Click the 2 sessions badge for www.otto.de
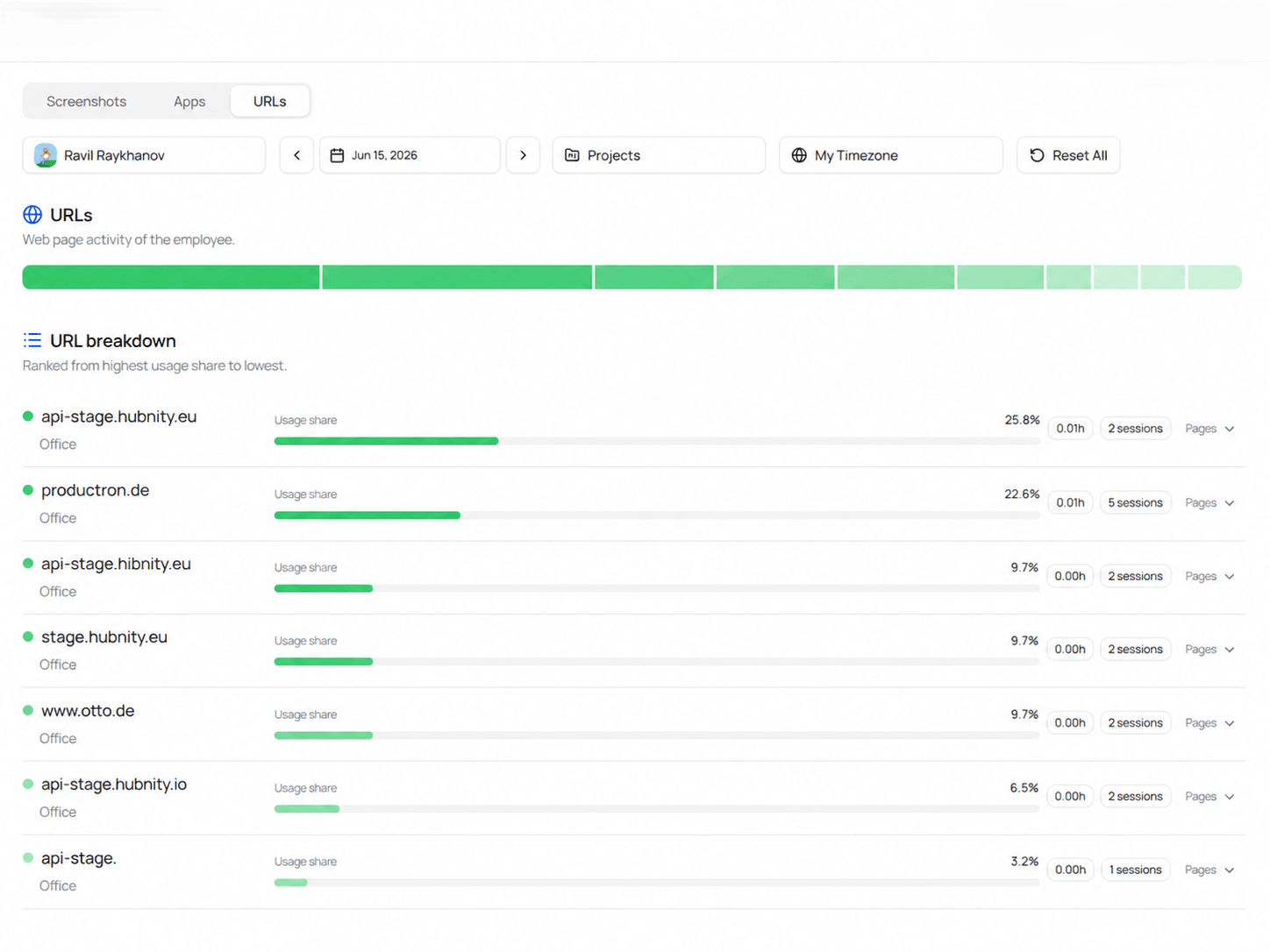Screen dimensions: 1270x952 [1135, 723]
